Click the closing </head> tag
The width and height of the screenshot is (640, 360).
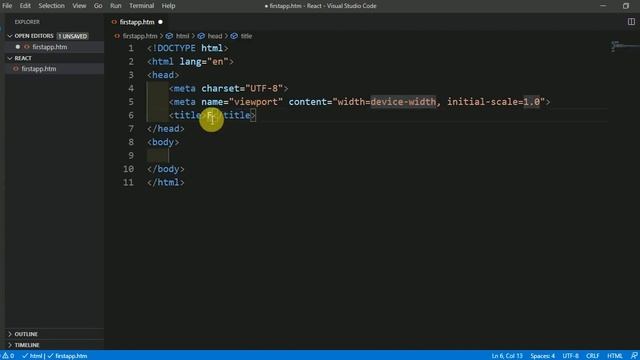166,129
